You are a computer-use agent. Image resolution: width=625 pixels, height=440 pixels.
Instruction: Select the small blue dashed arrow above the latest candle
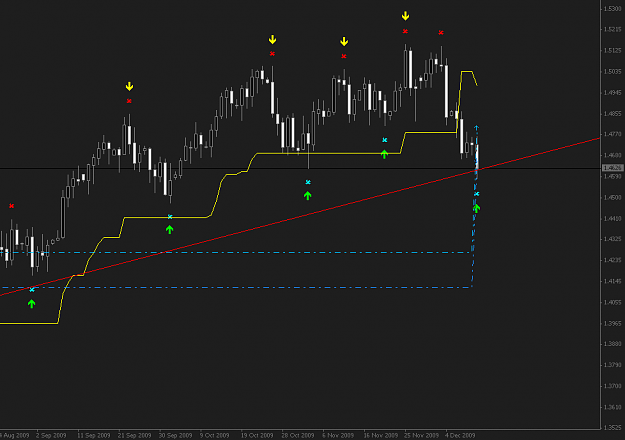(476, 128)
